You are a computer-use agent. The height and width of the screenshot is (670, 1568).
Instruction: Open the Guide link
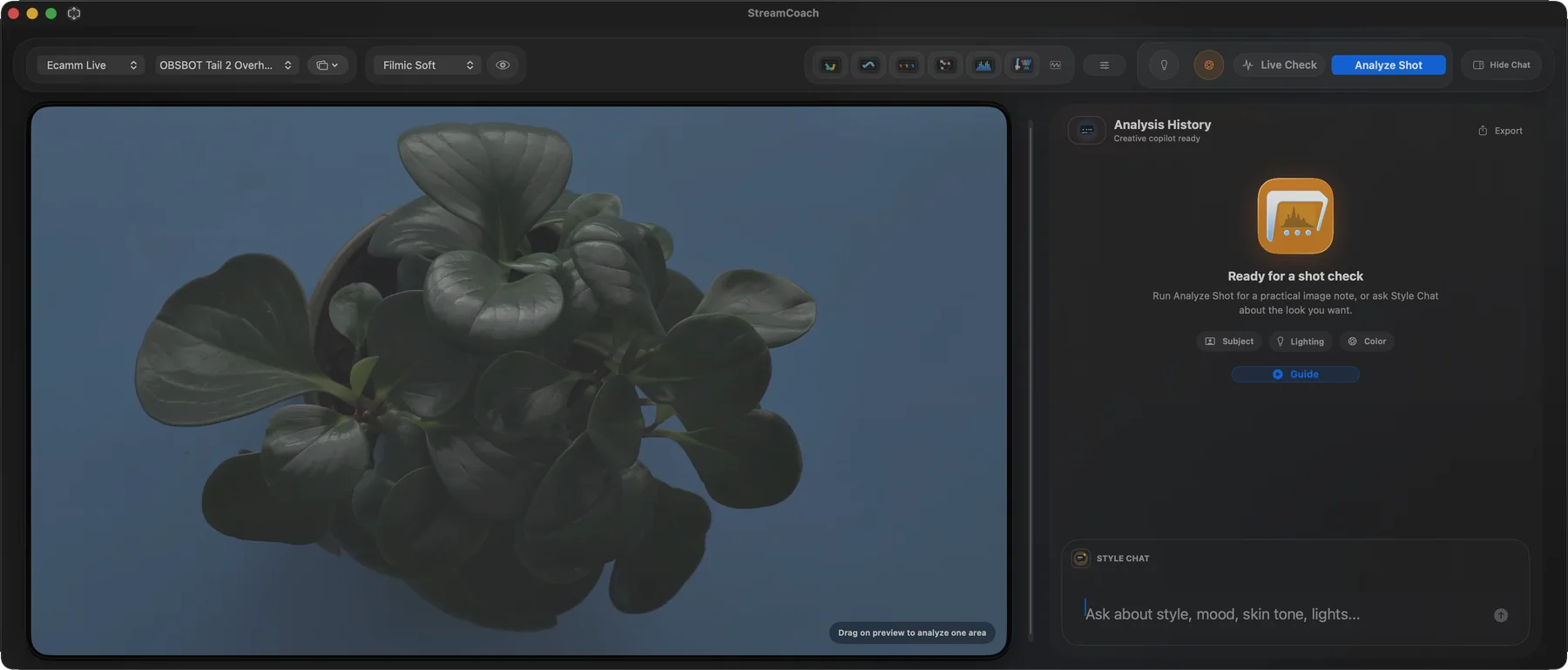1295,375
